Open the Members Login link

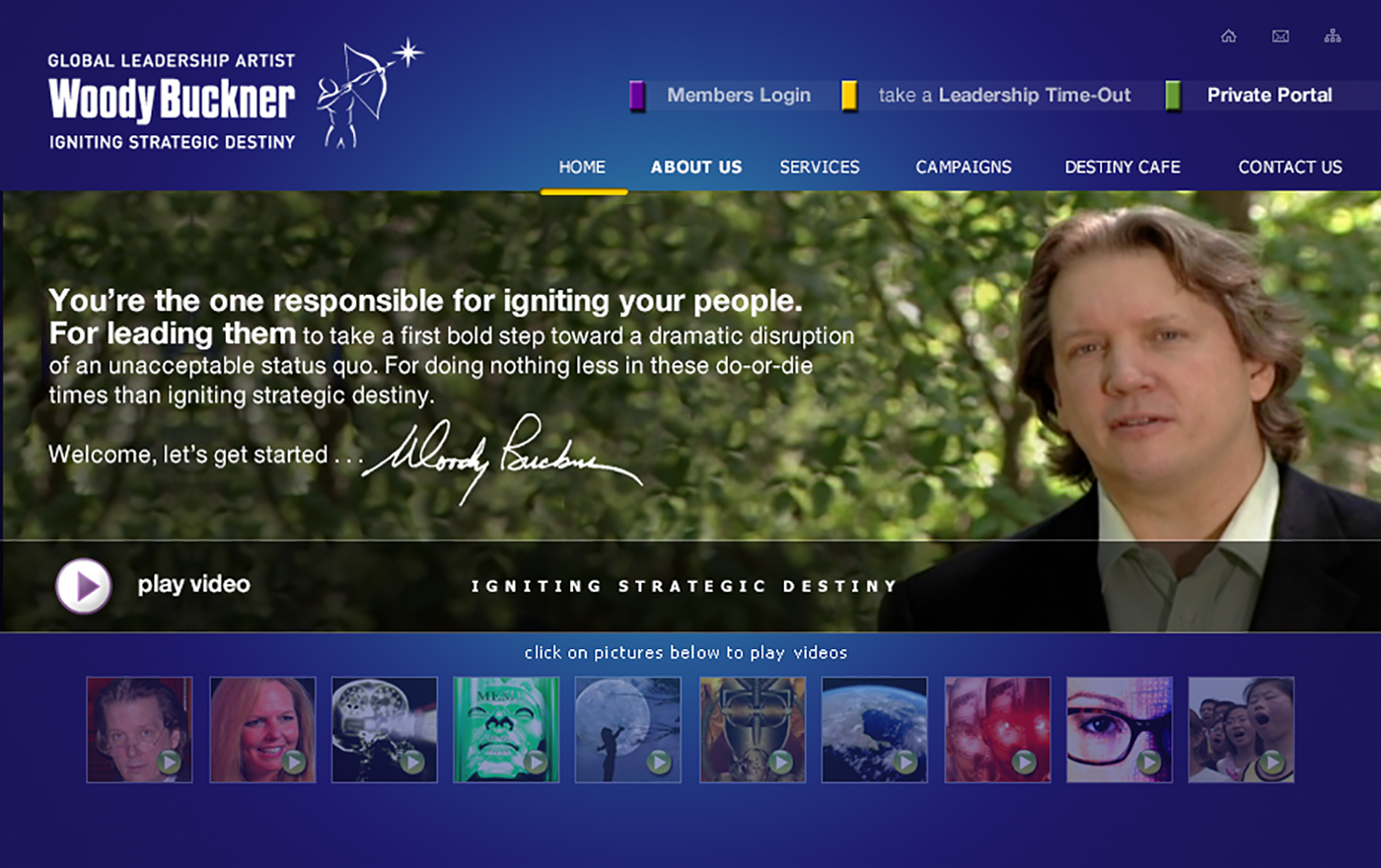[x=739, y=96]
